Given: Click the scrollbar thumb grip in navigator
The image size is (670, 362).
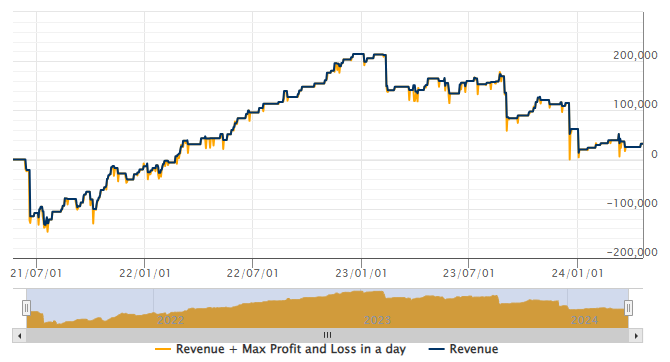Looking at the screenshot, I should point(327,335).
